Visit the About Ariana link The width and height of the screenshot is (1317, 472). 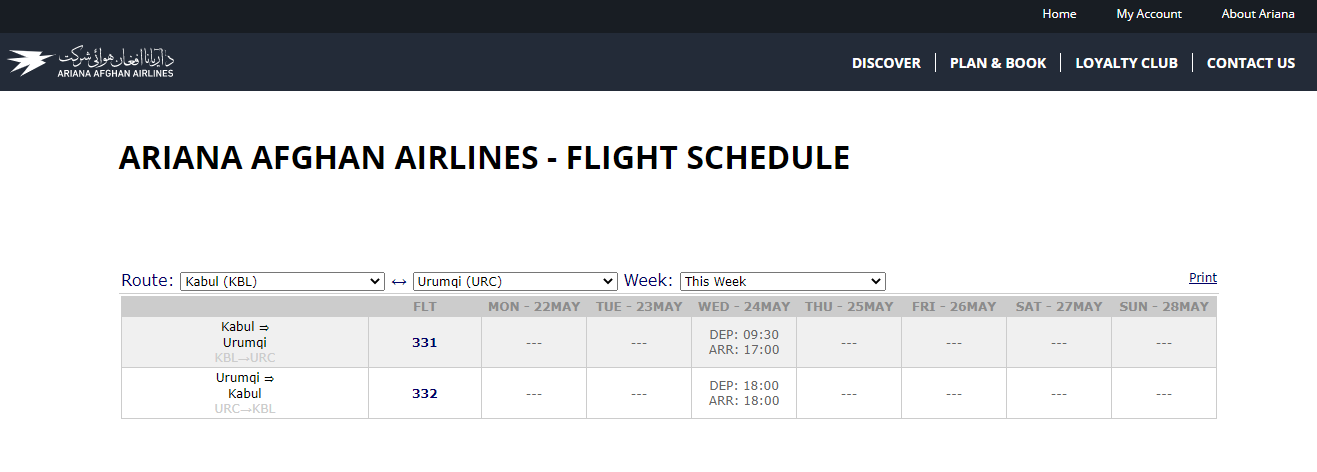1258,14
